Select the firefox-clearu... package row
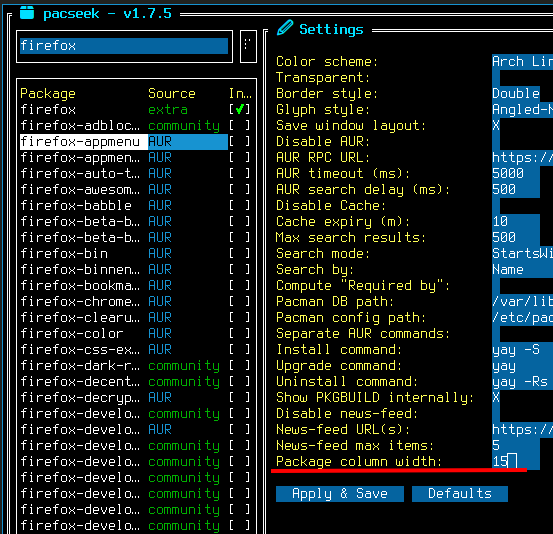This screenshot has height=534, width=553. (x=136, y=318)
